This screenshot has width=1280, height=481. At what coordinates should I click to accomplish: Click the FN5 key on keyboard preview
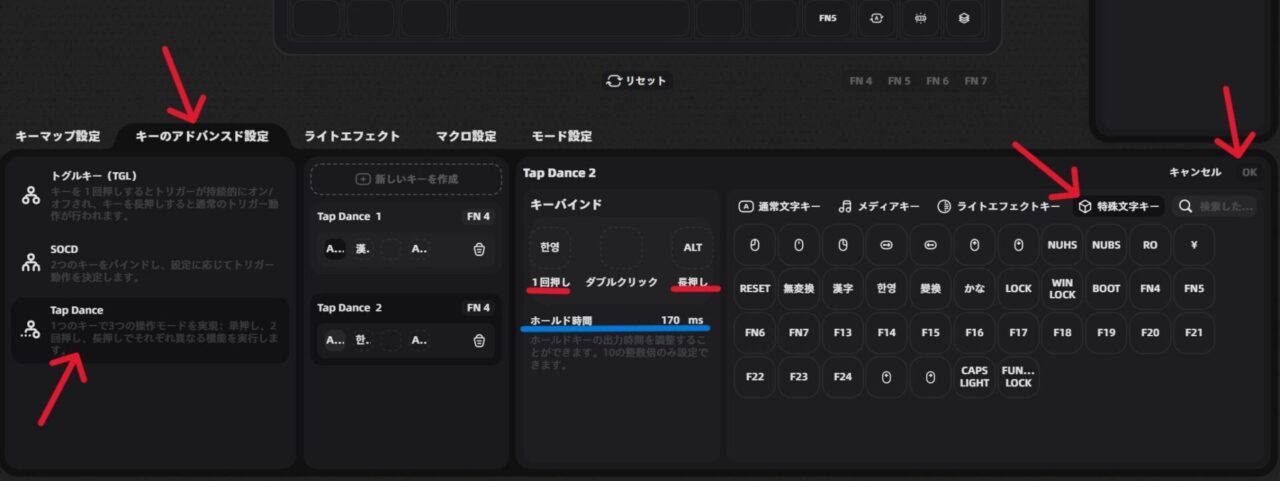click(x=827, y=18)
